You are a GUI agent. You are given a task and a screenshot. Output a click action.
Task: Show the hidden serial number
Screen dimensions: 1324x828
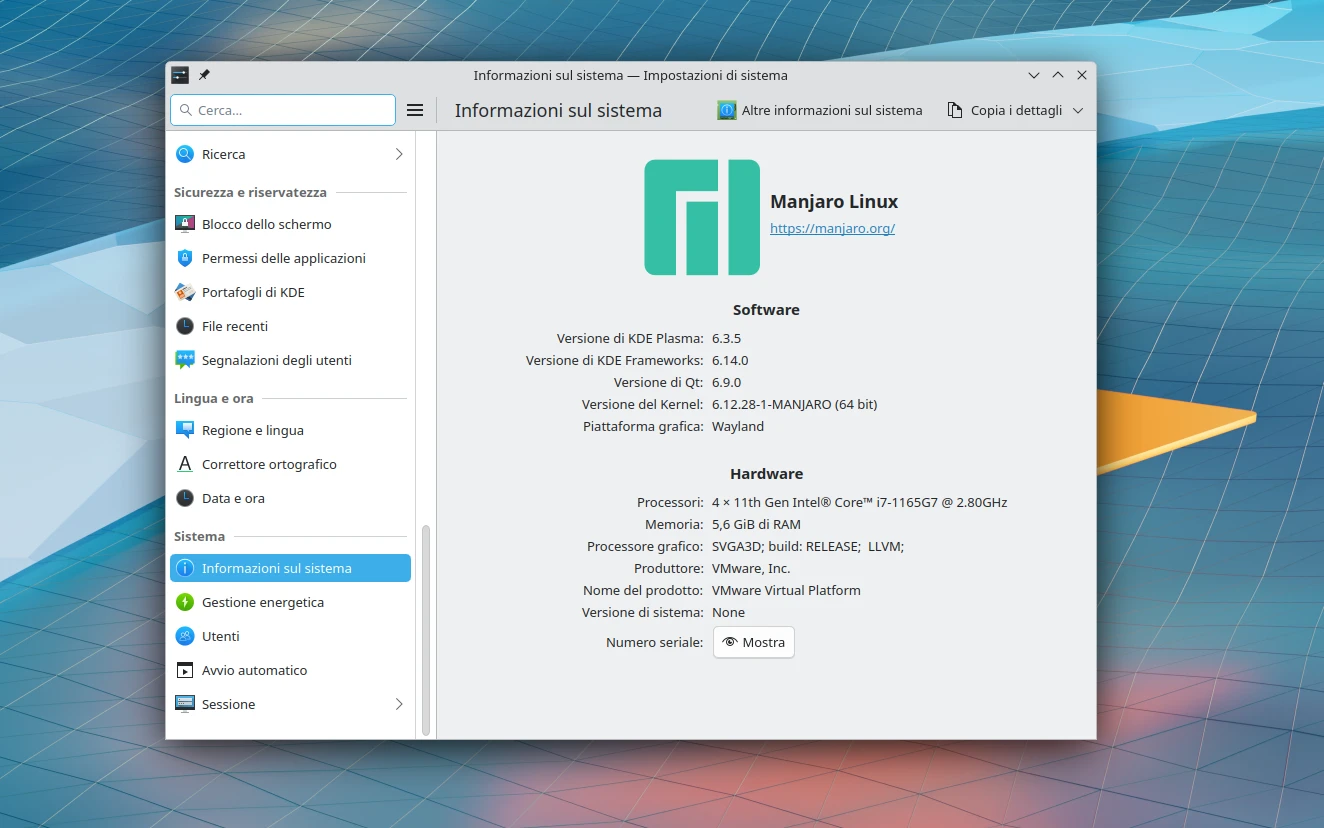(x=753, y=642)
